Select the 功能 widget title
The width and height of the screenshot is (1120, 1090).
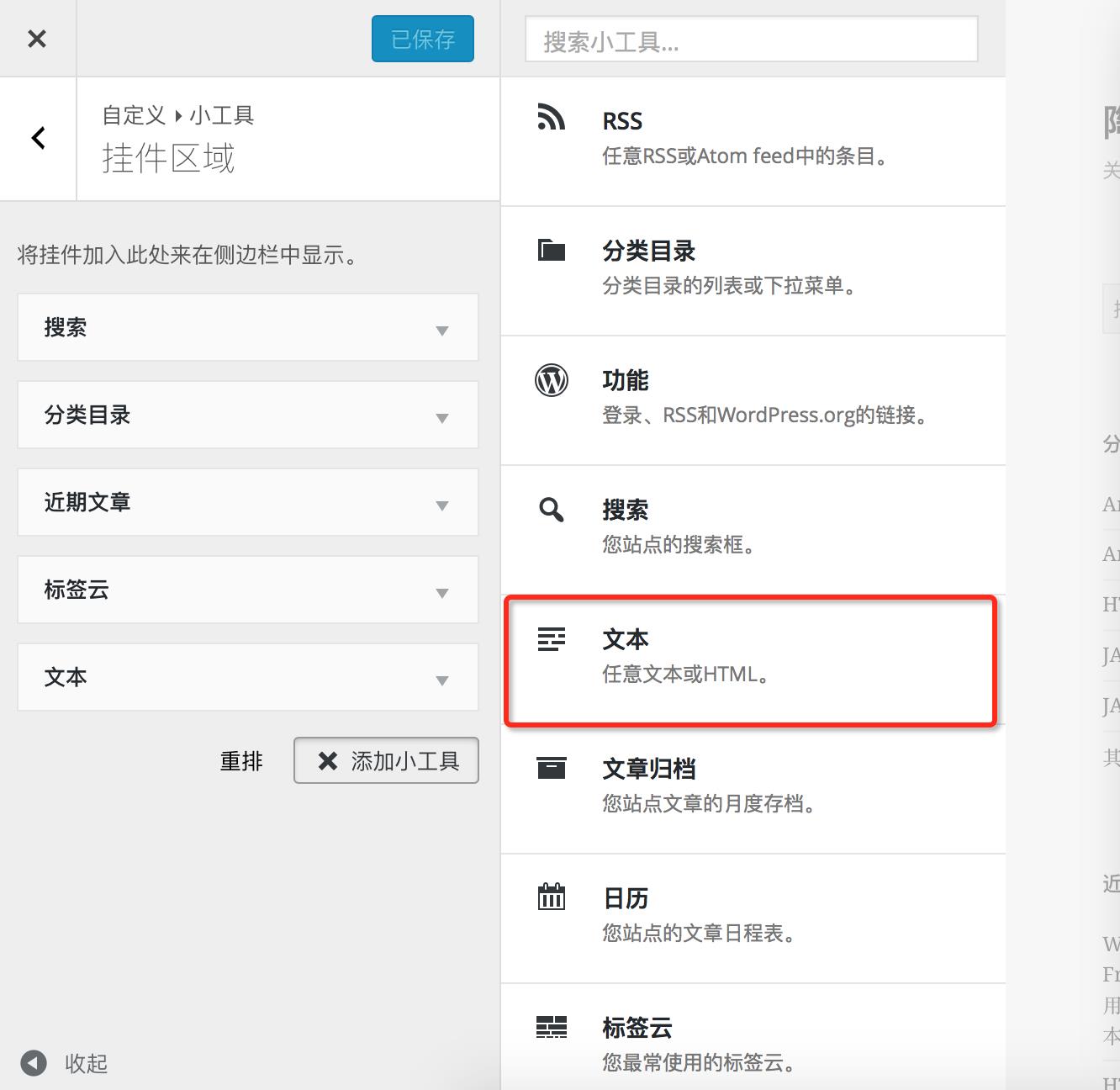(626, 380)
